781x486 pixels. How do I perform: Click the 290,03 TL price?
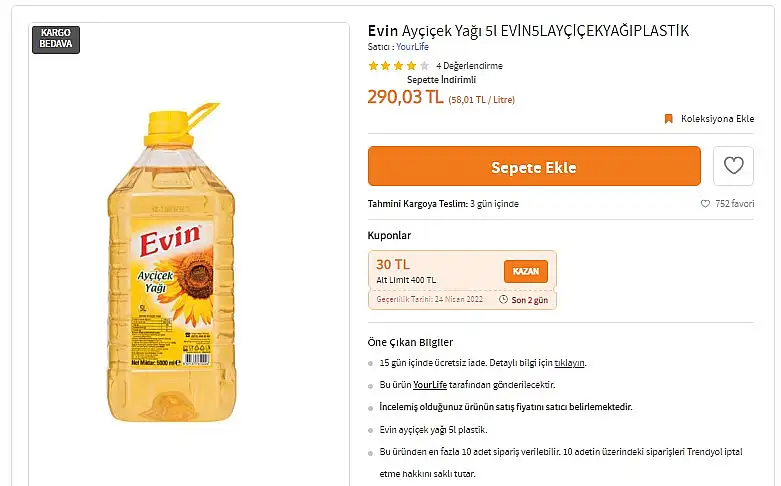tap(405, 97)
